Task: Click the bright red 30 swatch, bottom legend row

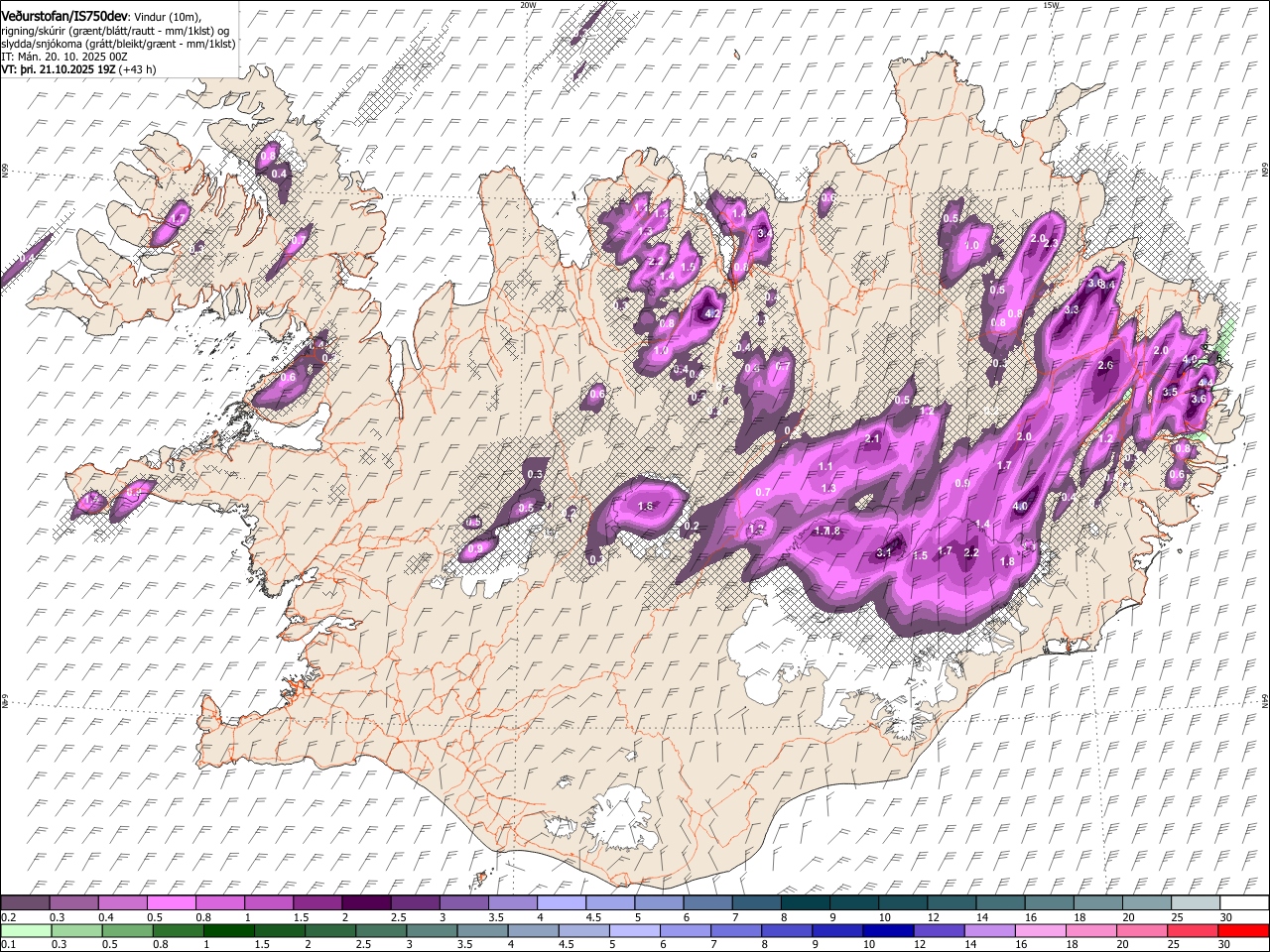Action: coord(1242,930)
